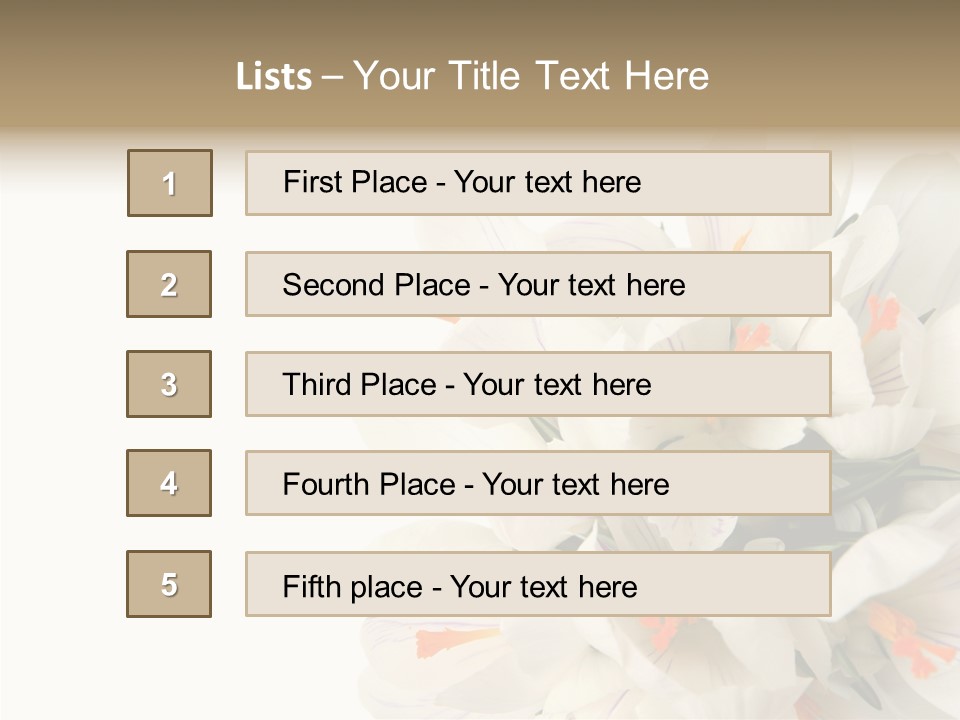Click the number 3 box
The height and width of the screenshot is (720, 960).
tap(169, 384)
